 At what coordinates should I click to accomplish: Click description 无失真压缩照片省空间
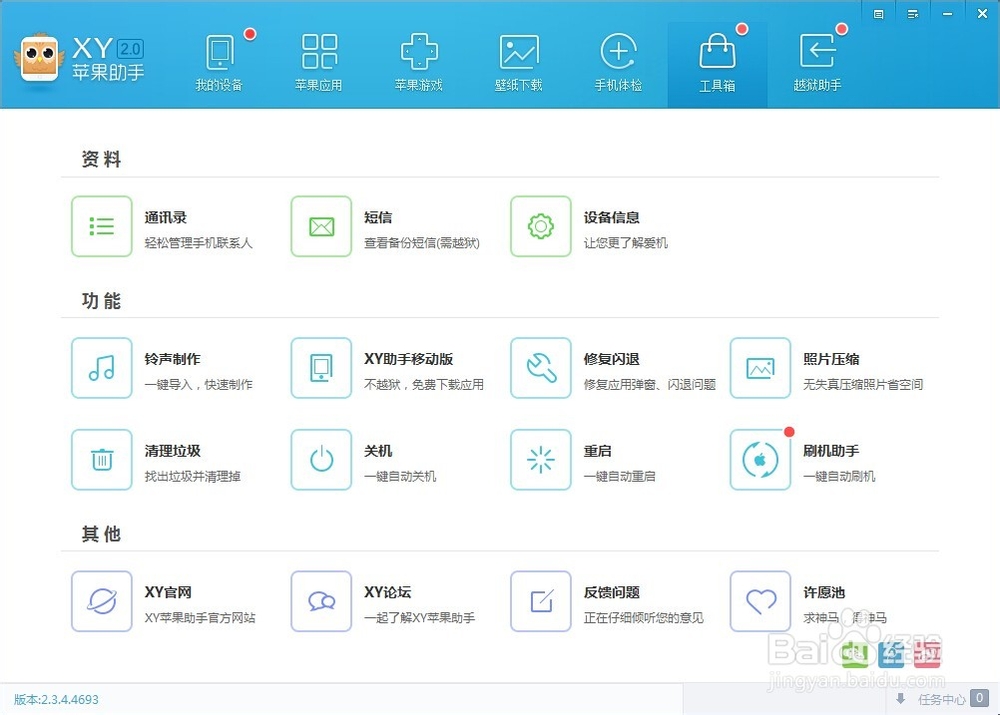(863, 385)
